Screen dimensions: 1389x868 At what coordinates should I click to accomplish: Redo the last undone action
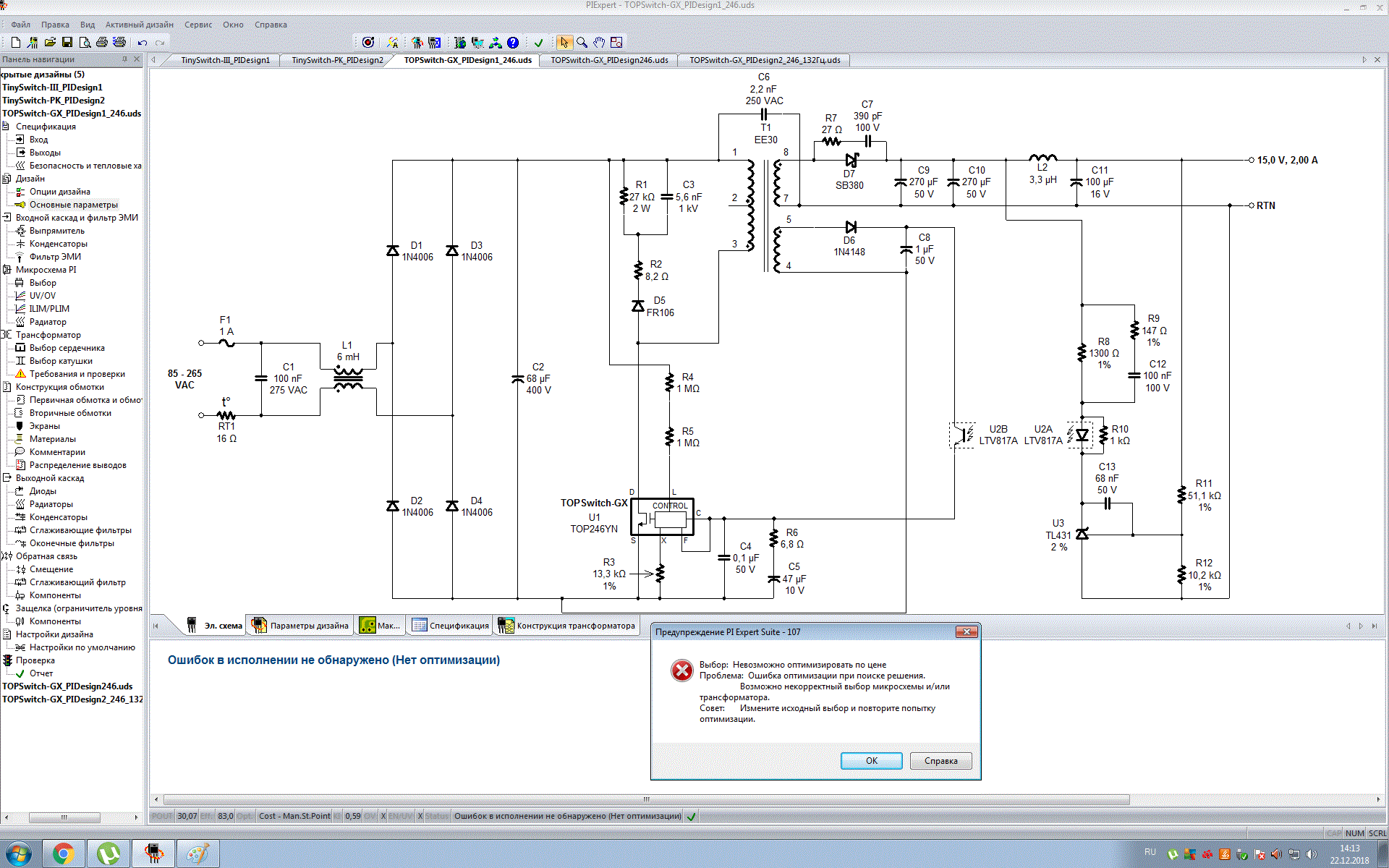[160, 43]
